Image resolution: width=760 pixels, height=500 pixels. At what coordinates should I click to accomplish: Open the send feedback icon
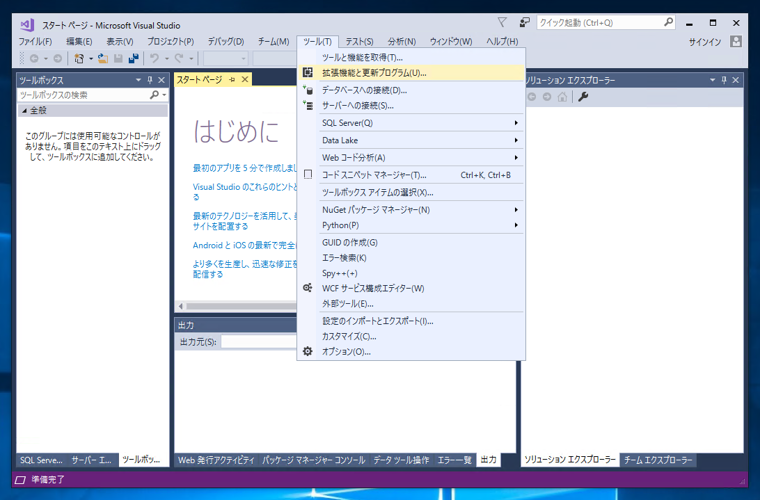[524, 22]
